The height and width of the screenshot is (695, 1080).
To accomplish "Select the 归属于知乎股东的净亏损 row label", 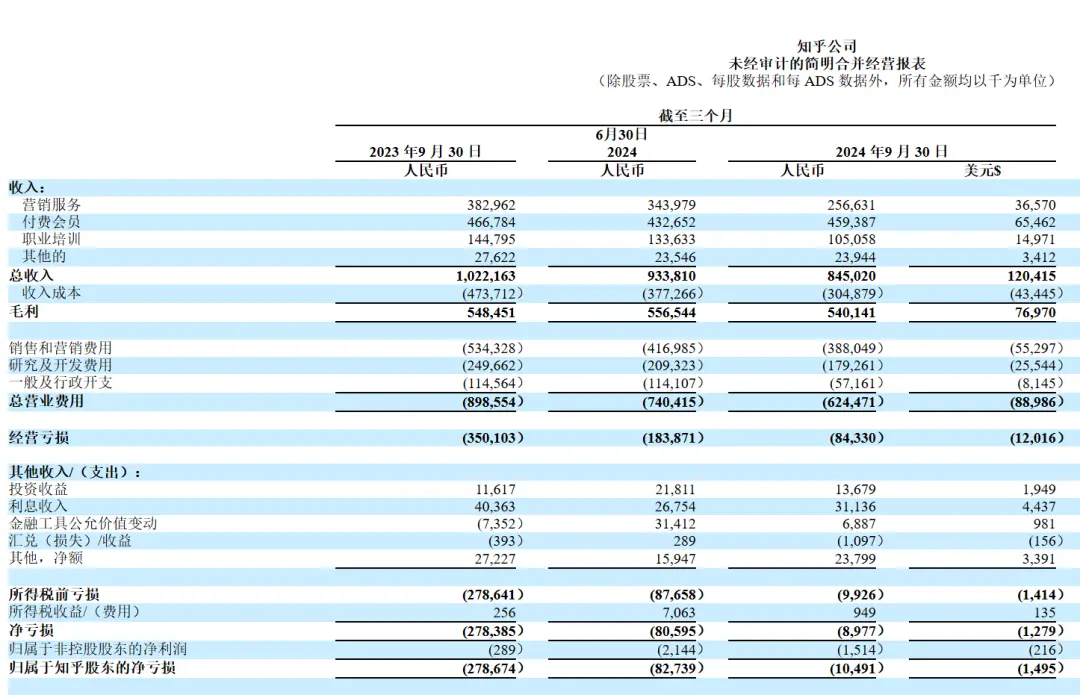I will [92, 667].
